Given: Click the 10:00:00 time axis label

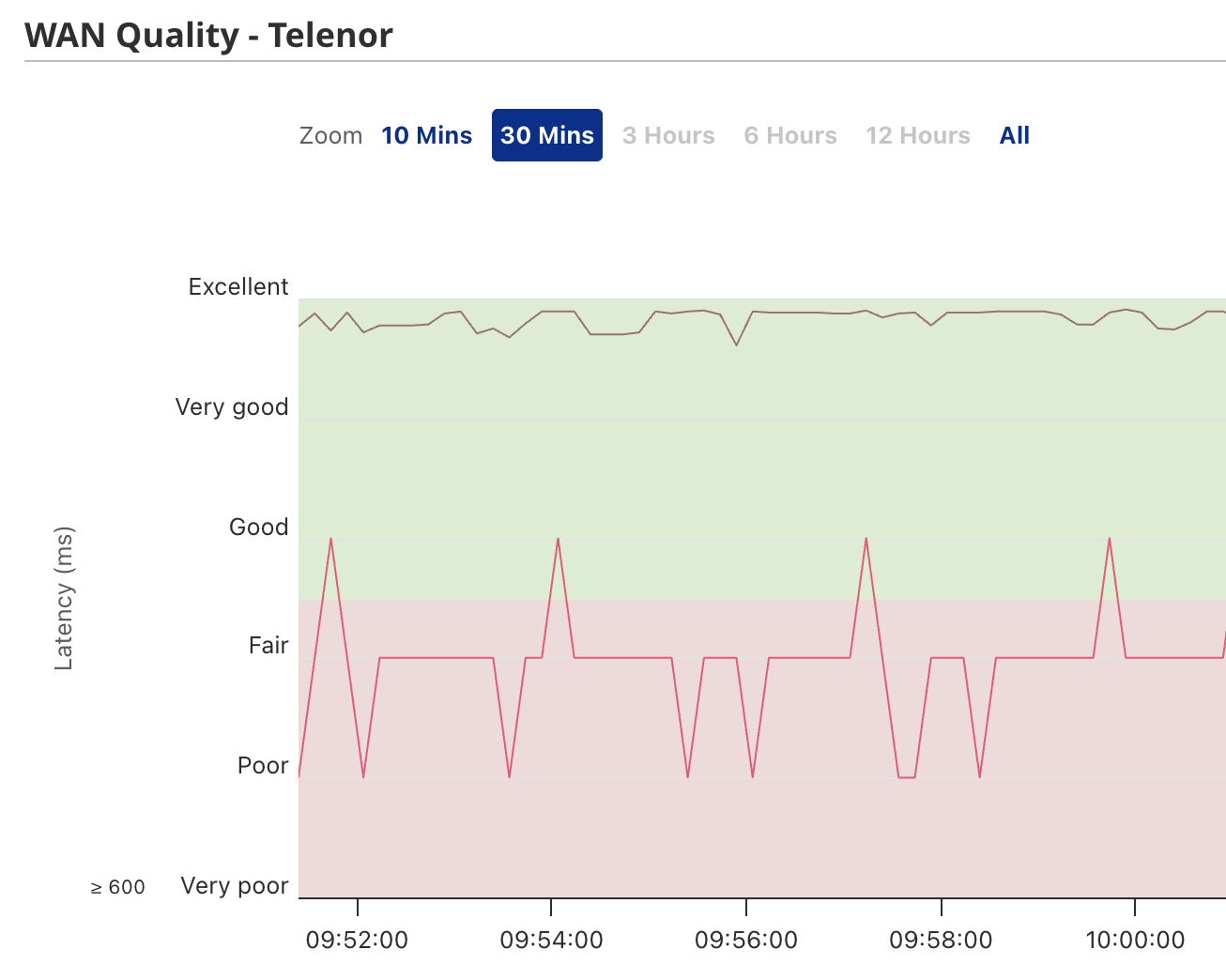Looking at the screenshot, I should tap(1135, 940).
